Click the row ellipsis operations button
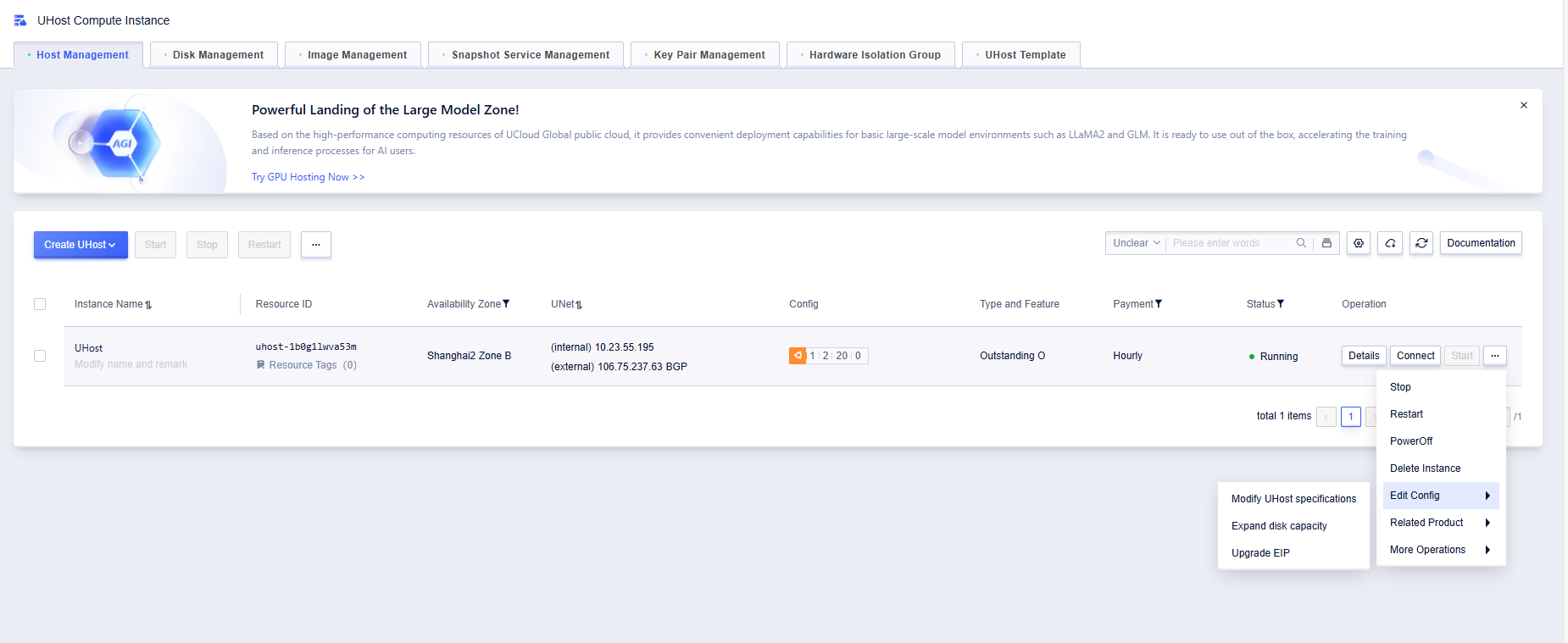Image resolution: width=1568 pixels, height=643 pixels. point(1495,356)
